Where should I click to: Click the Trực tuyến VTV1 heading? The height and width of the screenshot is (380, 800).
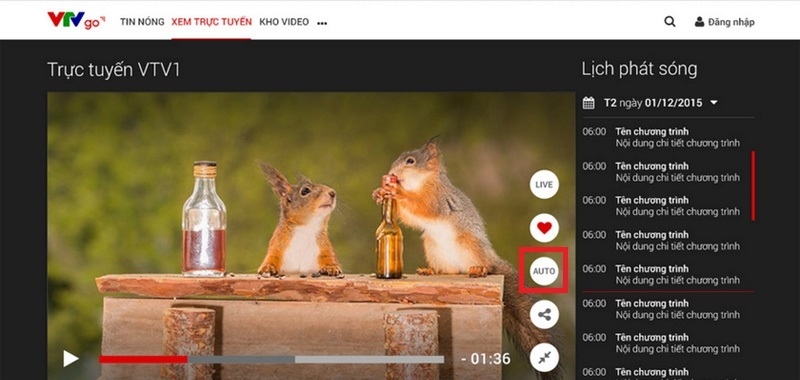coord(114,70)
